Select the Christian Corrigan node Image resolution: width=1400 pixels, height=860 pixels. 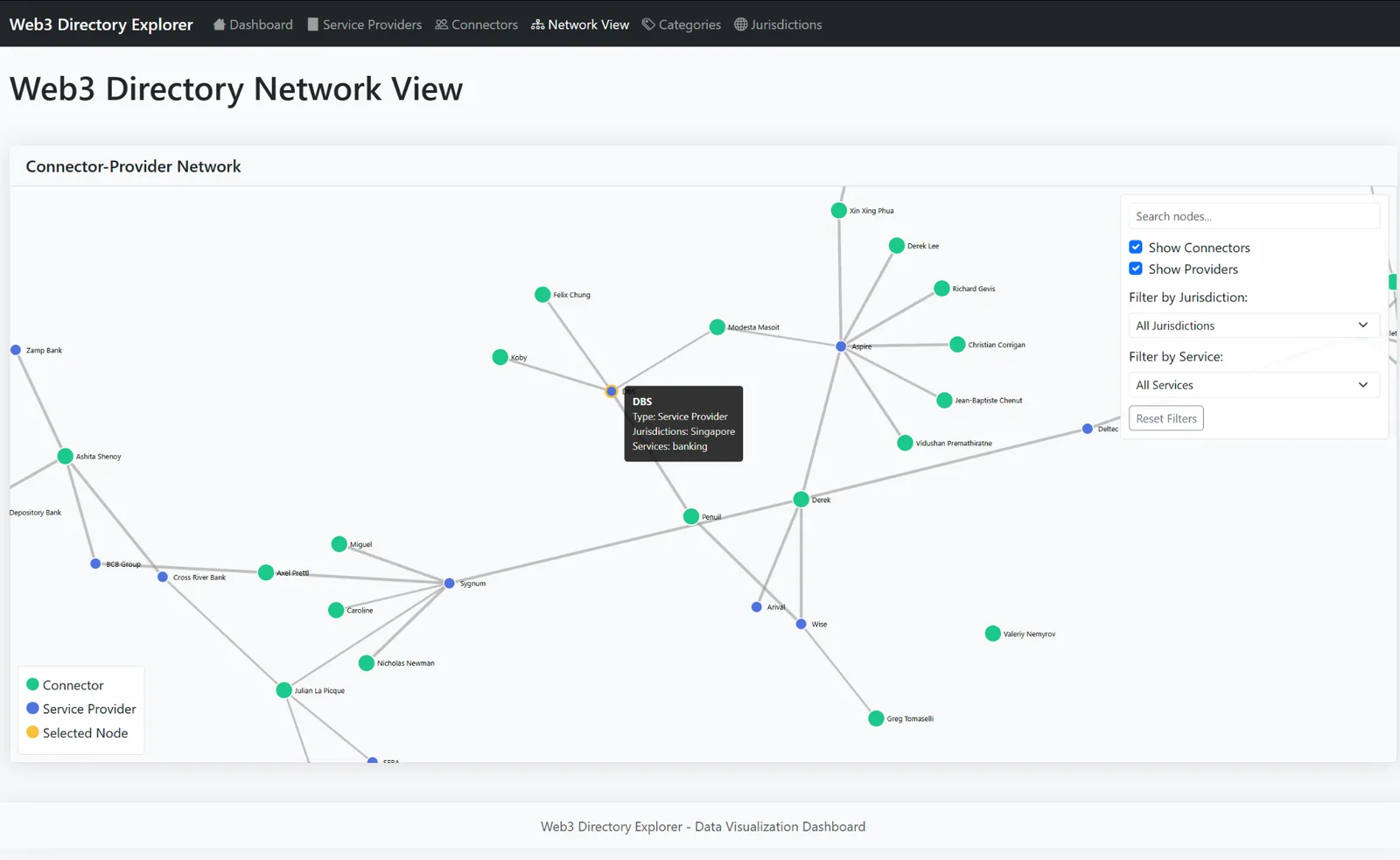pos(957,345)
